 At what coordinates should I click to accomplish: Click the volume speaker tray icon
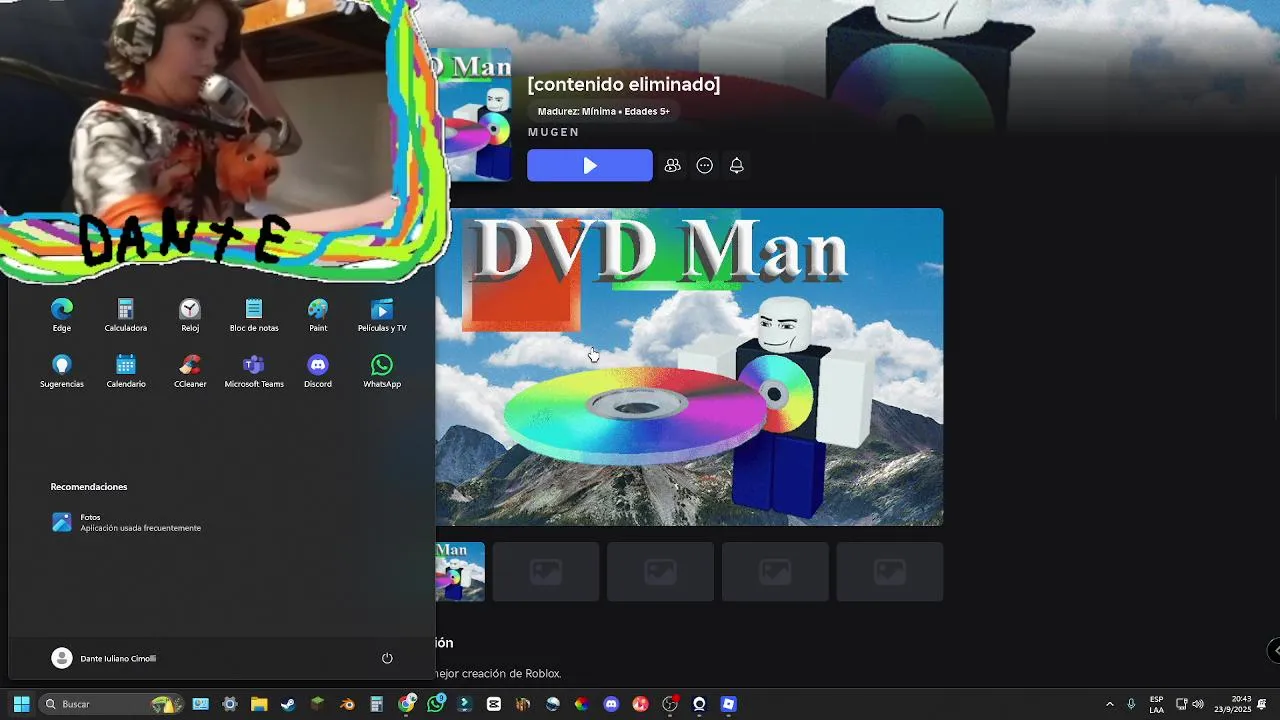click(x=1198, y=704)
